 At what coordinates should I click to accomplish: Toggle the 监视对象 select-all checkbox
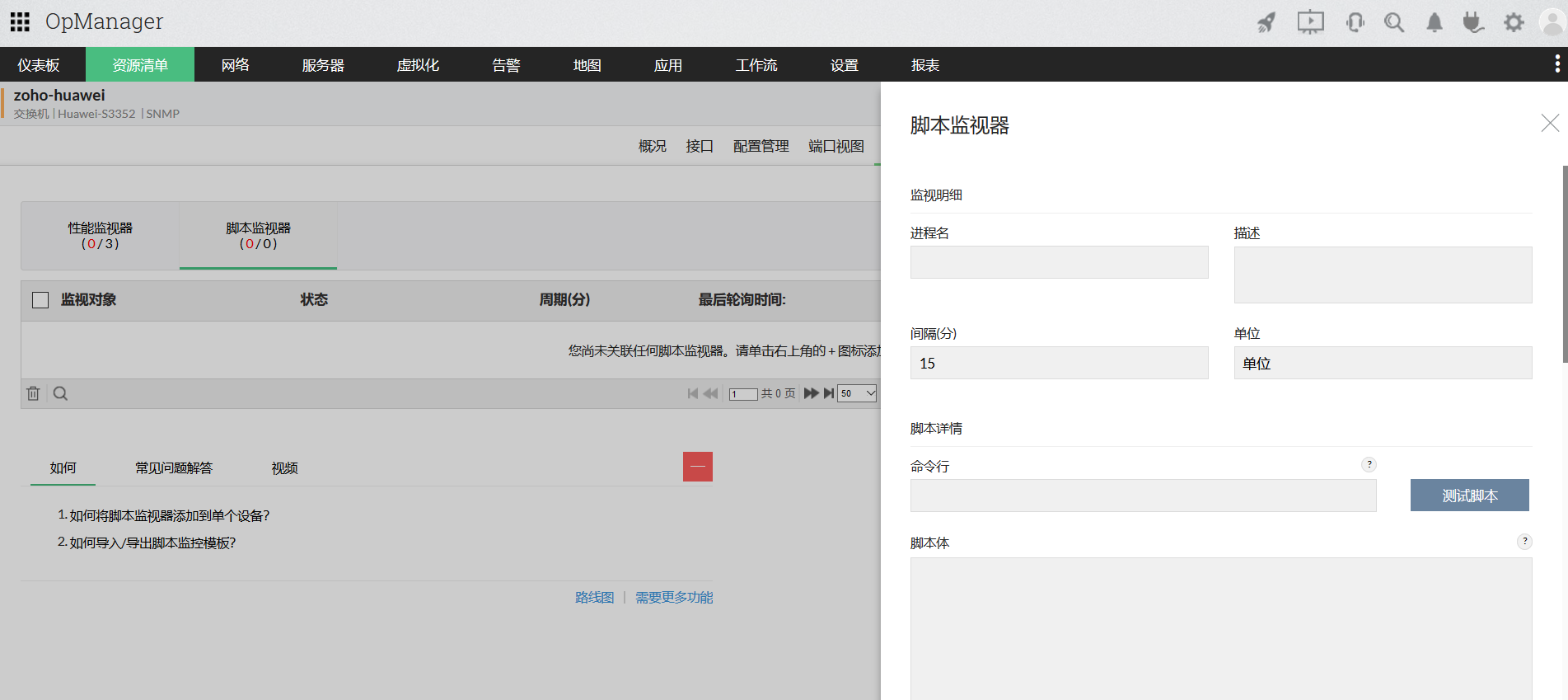tap(40, 300)
